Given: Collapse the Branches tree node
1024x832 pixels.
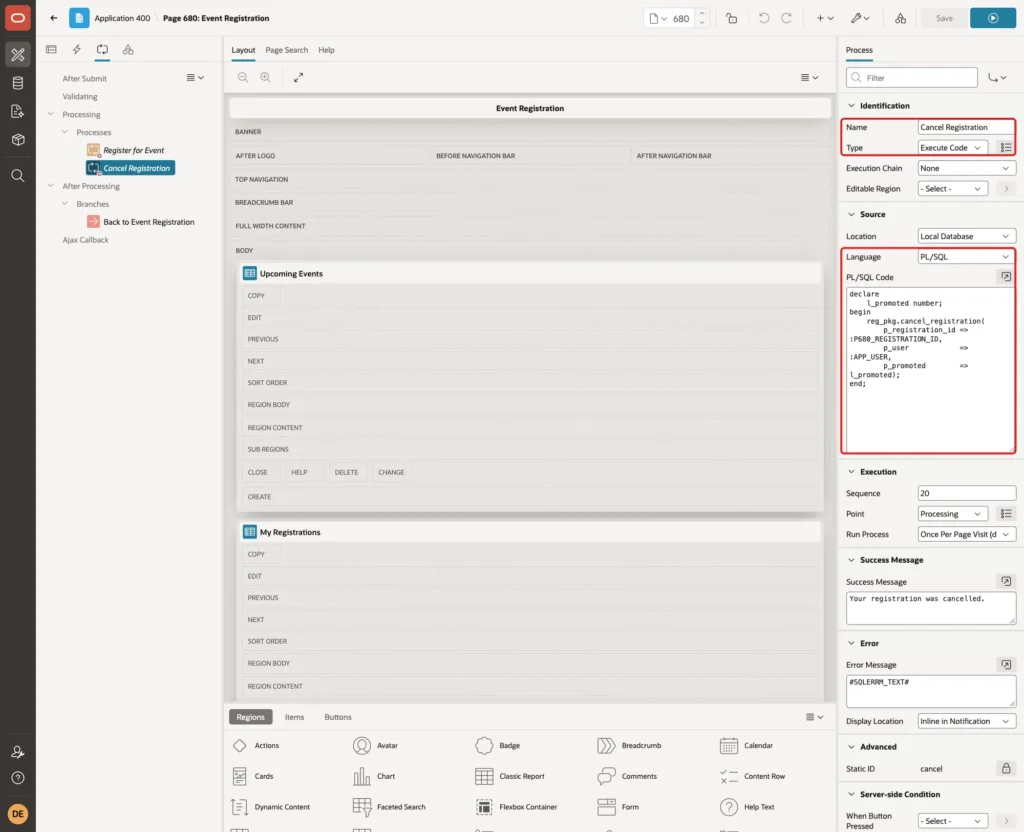Looking at the screenshot, I should coord(65,204).
